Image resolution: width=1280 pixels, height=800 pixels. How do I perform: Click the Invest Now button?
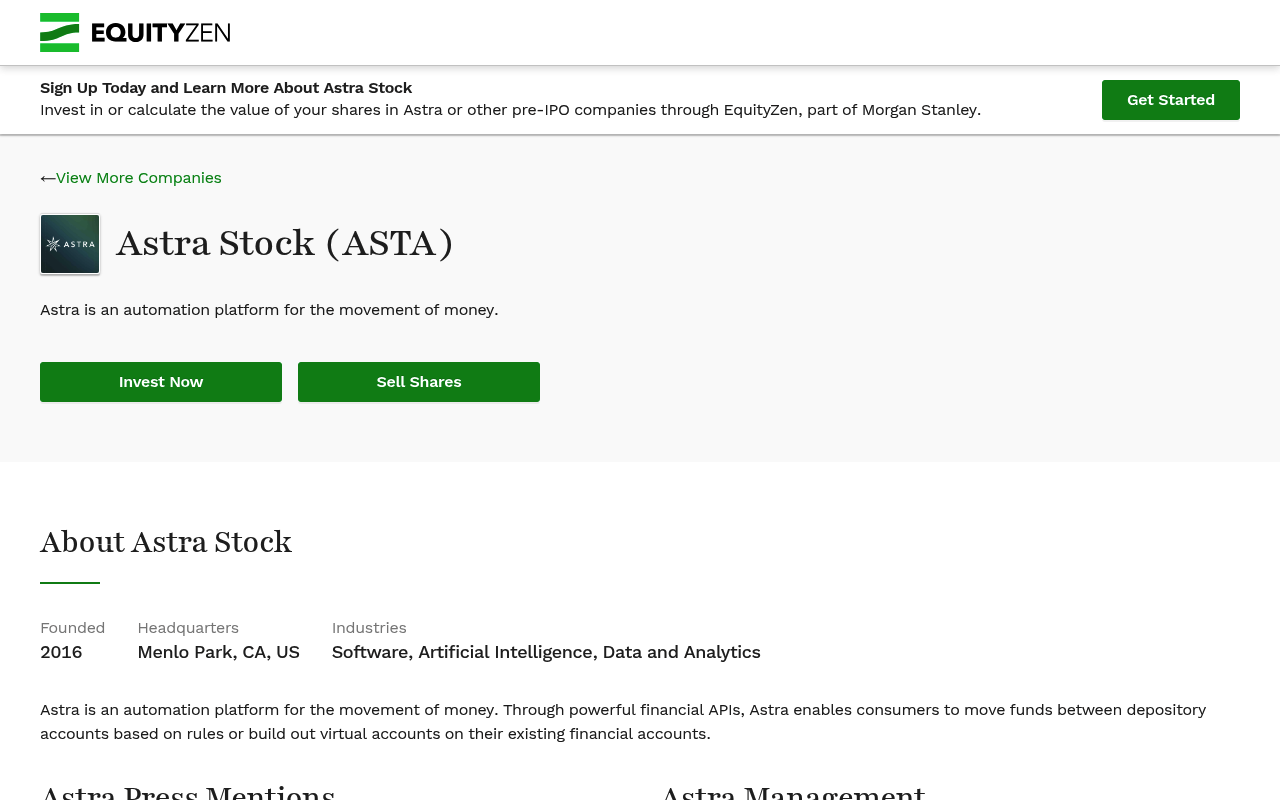coord(161,382)
